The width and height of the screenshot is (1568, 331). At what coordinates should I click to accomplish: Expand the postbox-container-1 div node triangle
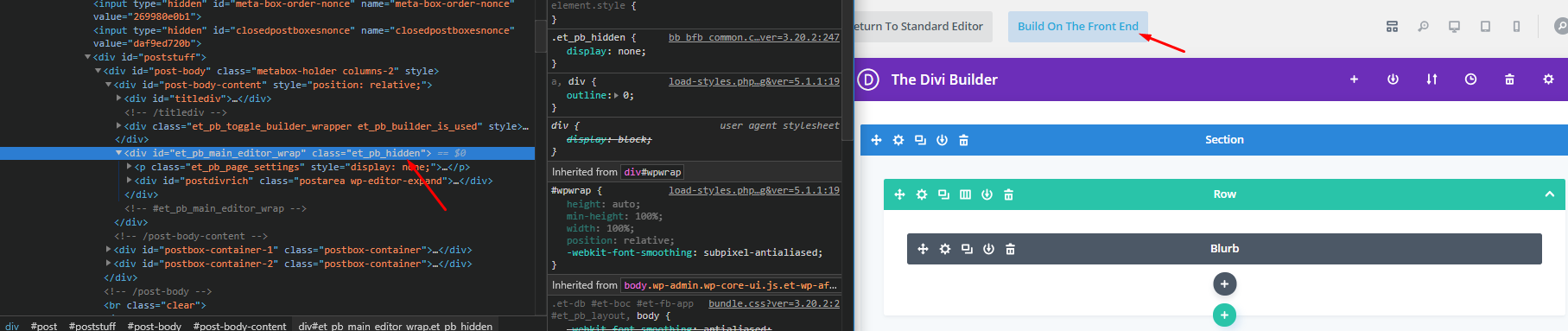(109, 250)
